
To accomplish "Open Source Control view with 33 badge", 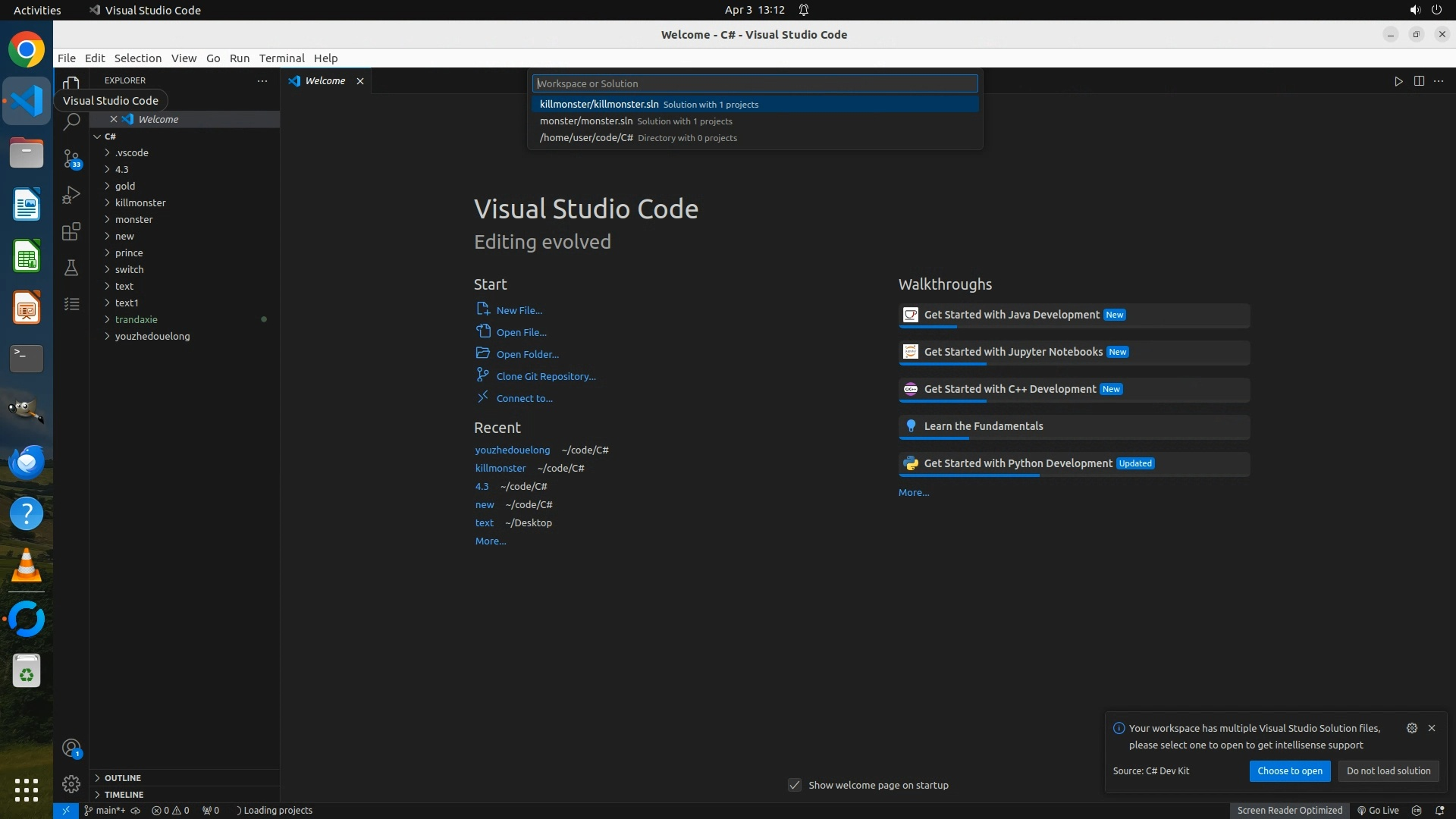I will 71,158.
